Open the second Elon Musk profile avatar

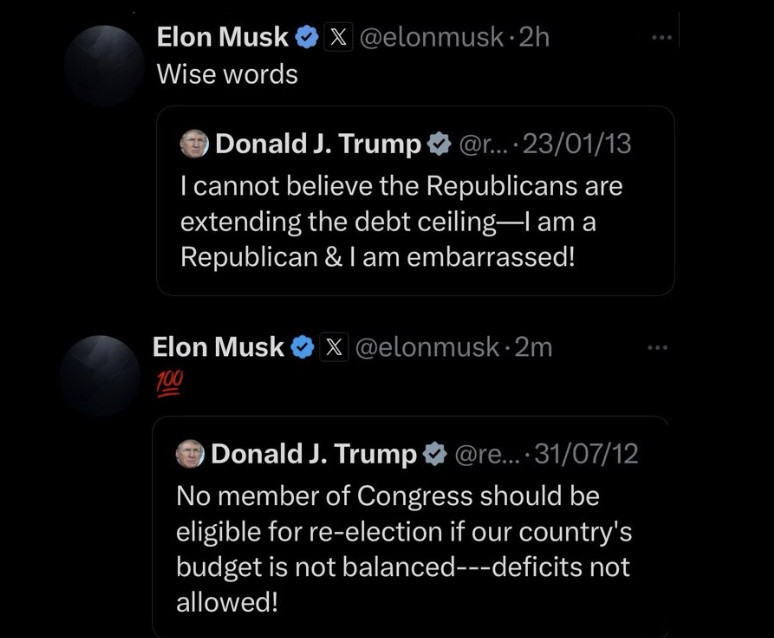tap(100, 375)
